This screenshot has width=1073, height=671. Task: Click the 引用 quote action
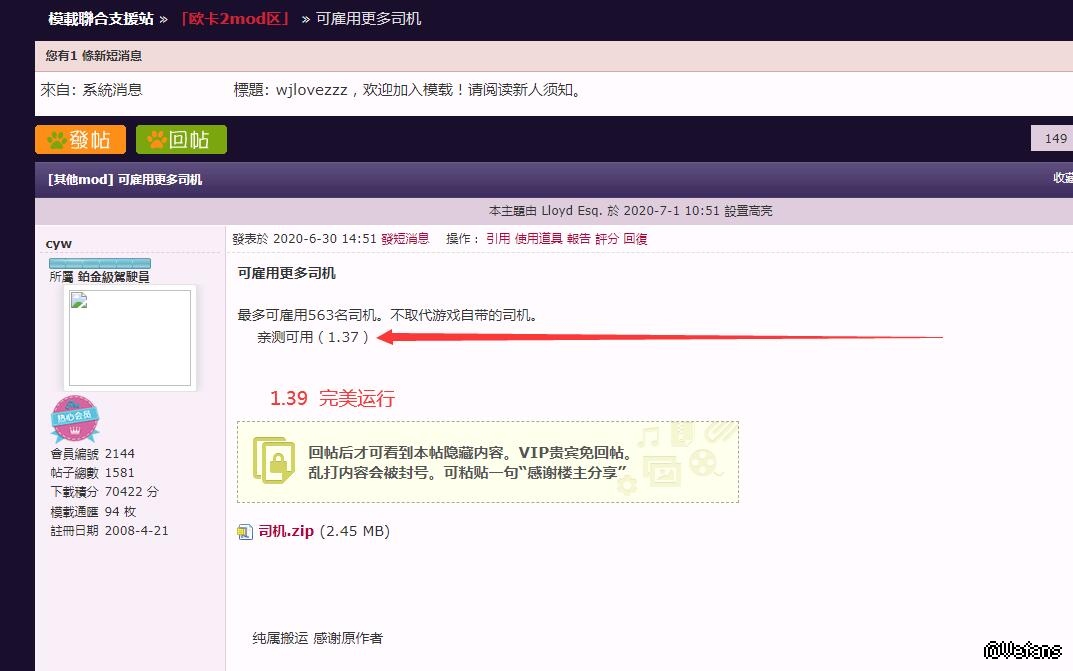(498, 238)
